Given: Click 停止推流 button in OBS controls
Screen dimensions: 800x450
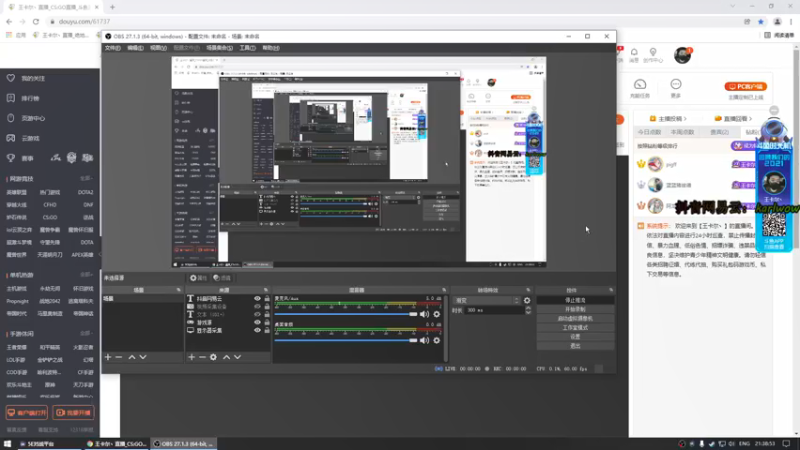Looking at the screenshot, I should [x=575, y=301].
